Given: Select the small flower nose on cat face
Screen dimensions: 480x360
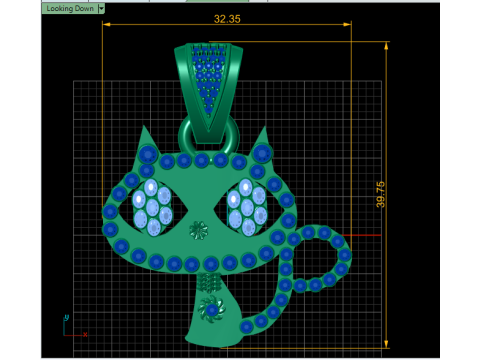Looking at the screenshot, I should (x=199, y=230).
